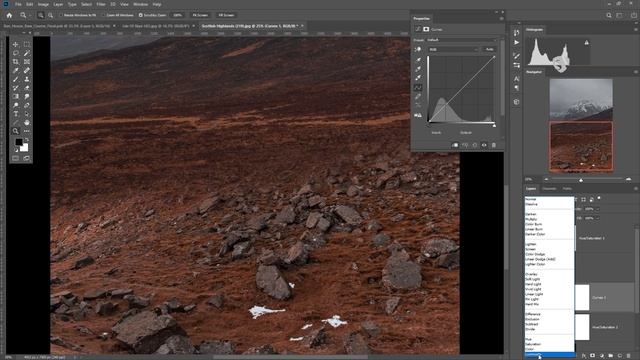Open Character panel from collapsed strip
Viewport: 640px width, 360px height.
[516, 78]
